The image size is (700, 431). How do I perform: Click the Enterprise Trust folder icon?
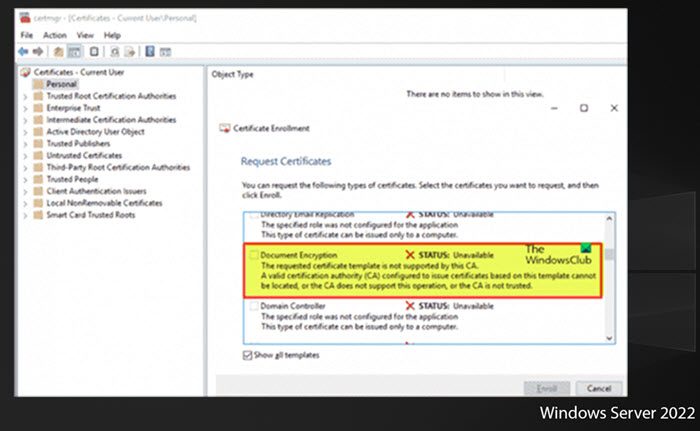pos(38,108)
